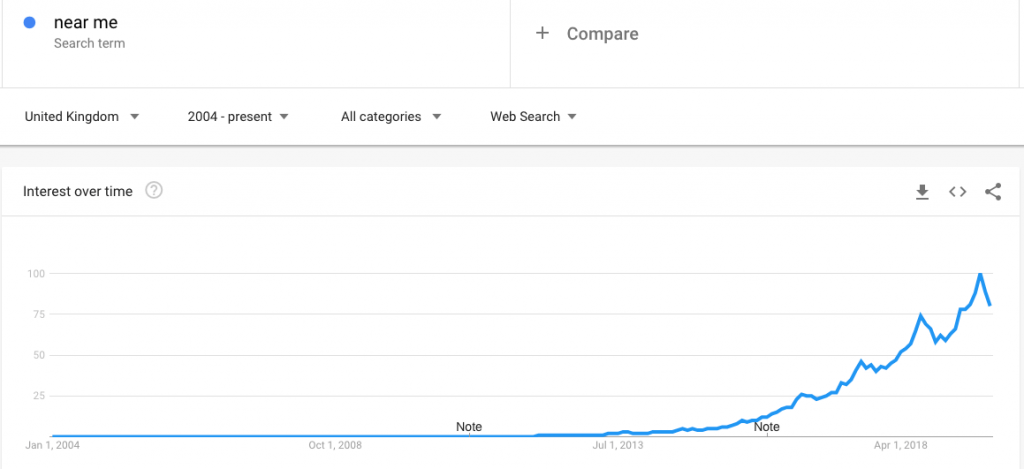Change the Web Search type dropdown
This screenshot has width=1024, height=469.
533,117
